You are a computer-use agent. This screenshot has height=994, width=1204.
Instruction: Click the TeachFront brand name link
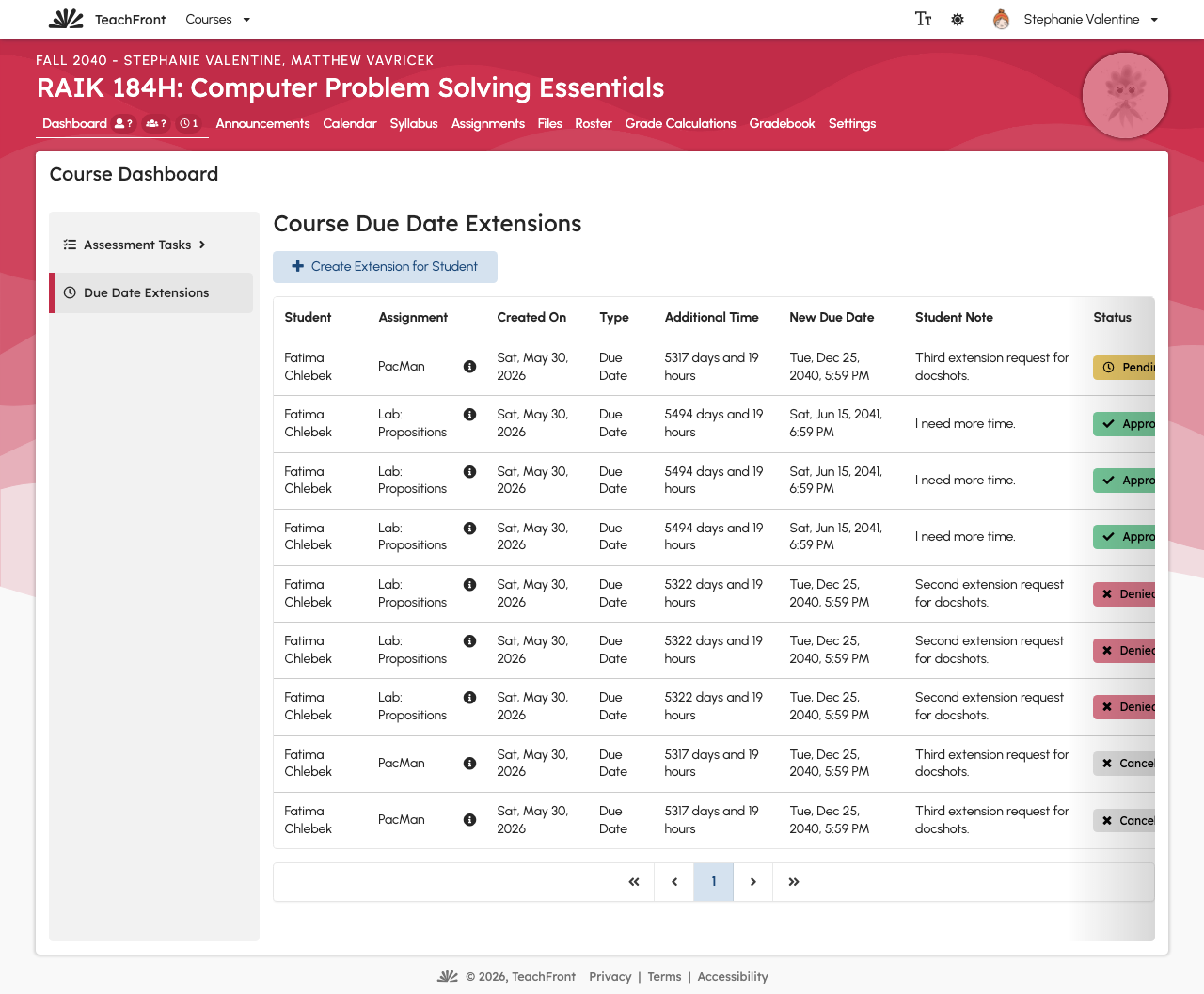coord(130,20)
